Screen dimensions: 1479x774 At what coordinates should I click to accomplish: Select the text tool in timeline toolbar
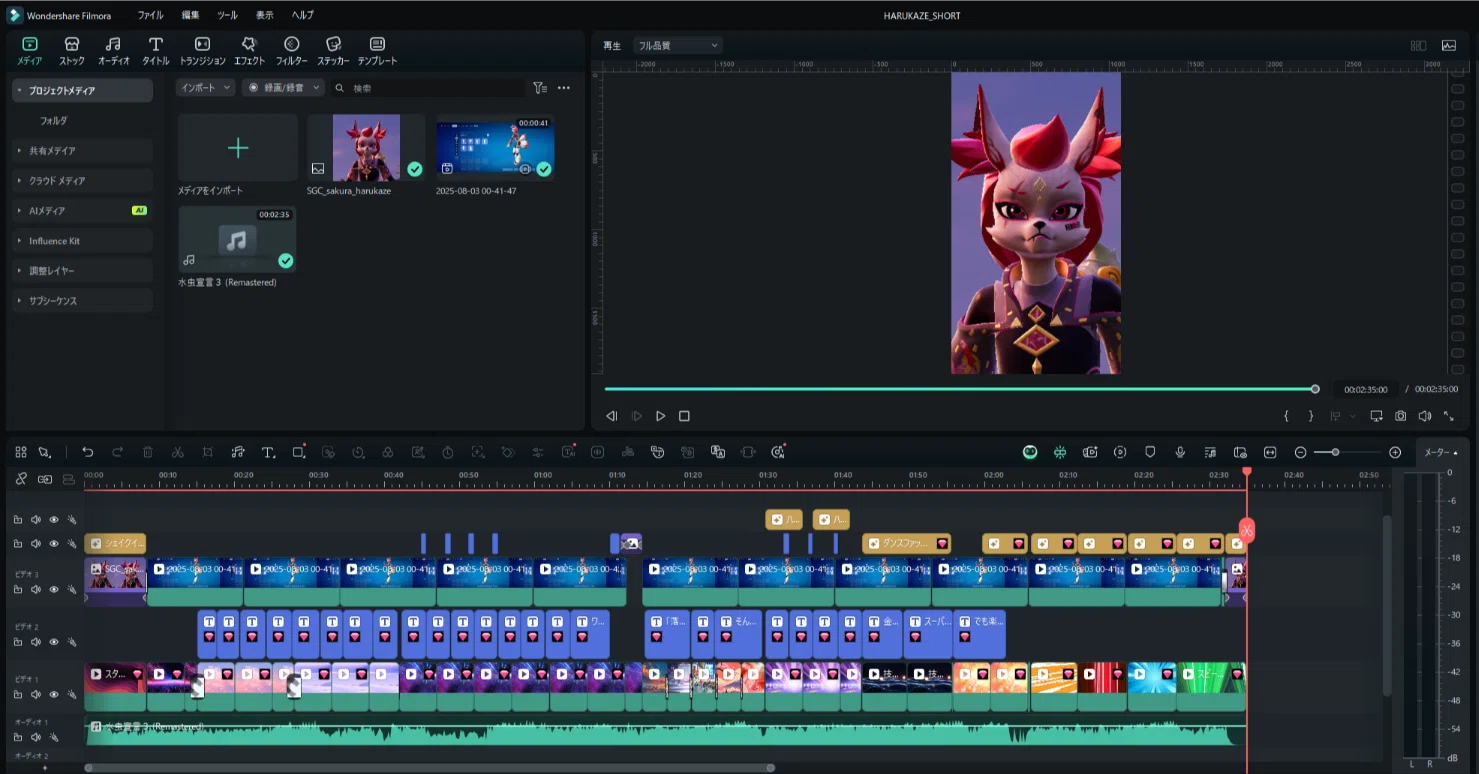click(268, 452)
